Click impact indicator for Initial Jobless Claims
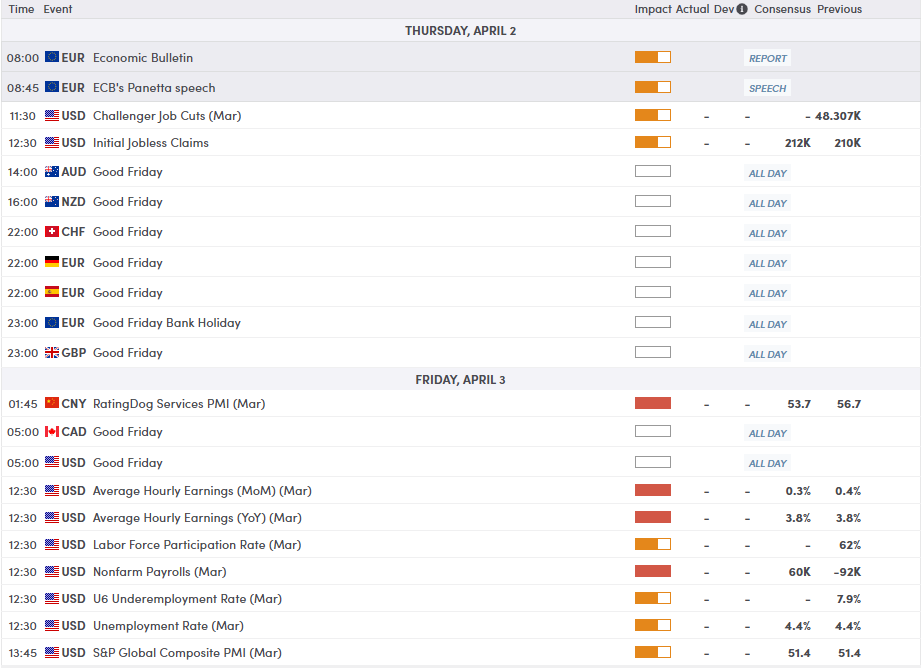The image size is (921, 668). click(x=653, y=142)
